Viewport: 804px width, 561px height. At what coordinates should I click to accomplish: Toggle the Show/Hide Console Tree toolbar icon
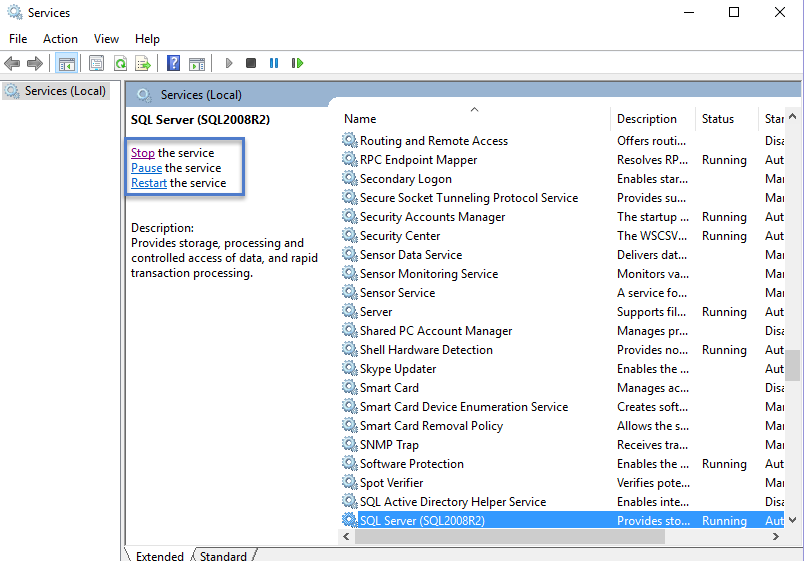coord(67,64)
